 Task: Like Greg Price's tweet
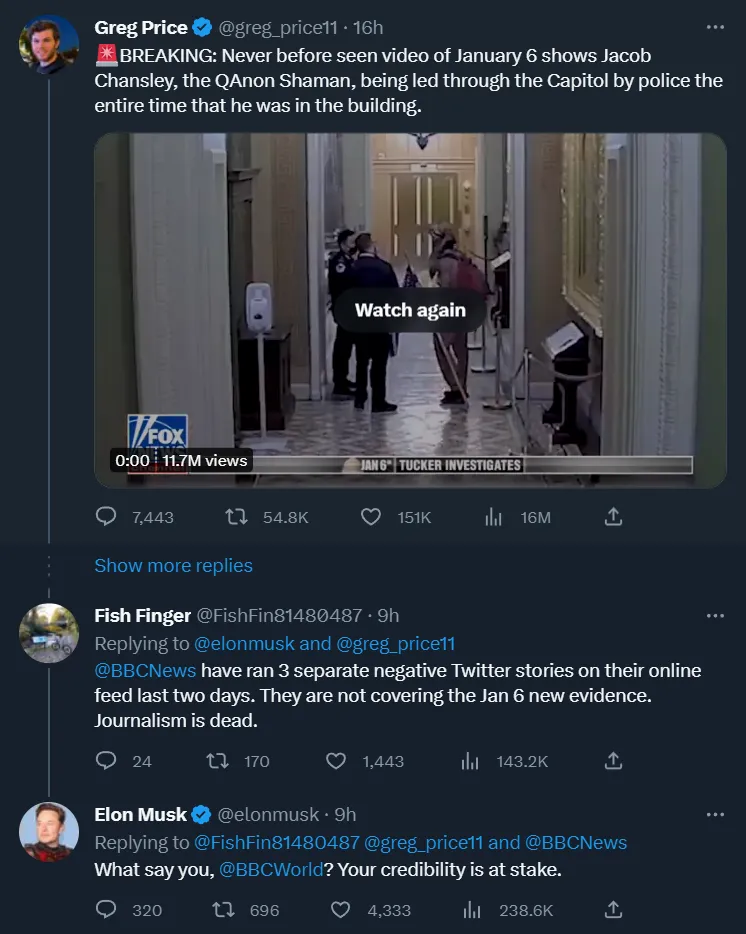pyautogui.click(x=371, y=517)
